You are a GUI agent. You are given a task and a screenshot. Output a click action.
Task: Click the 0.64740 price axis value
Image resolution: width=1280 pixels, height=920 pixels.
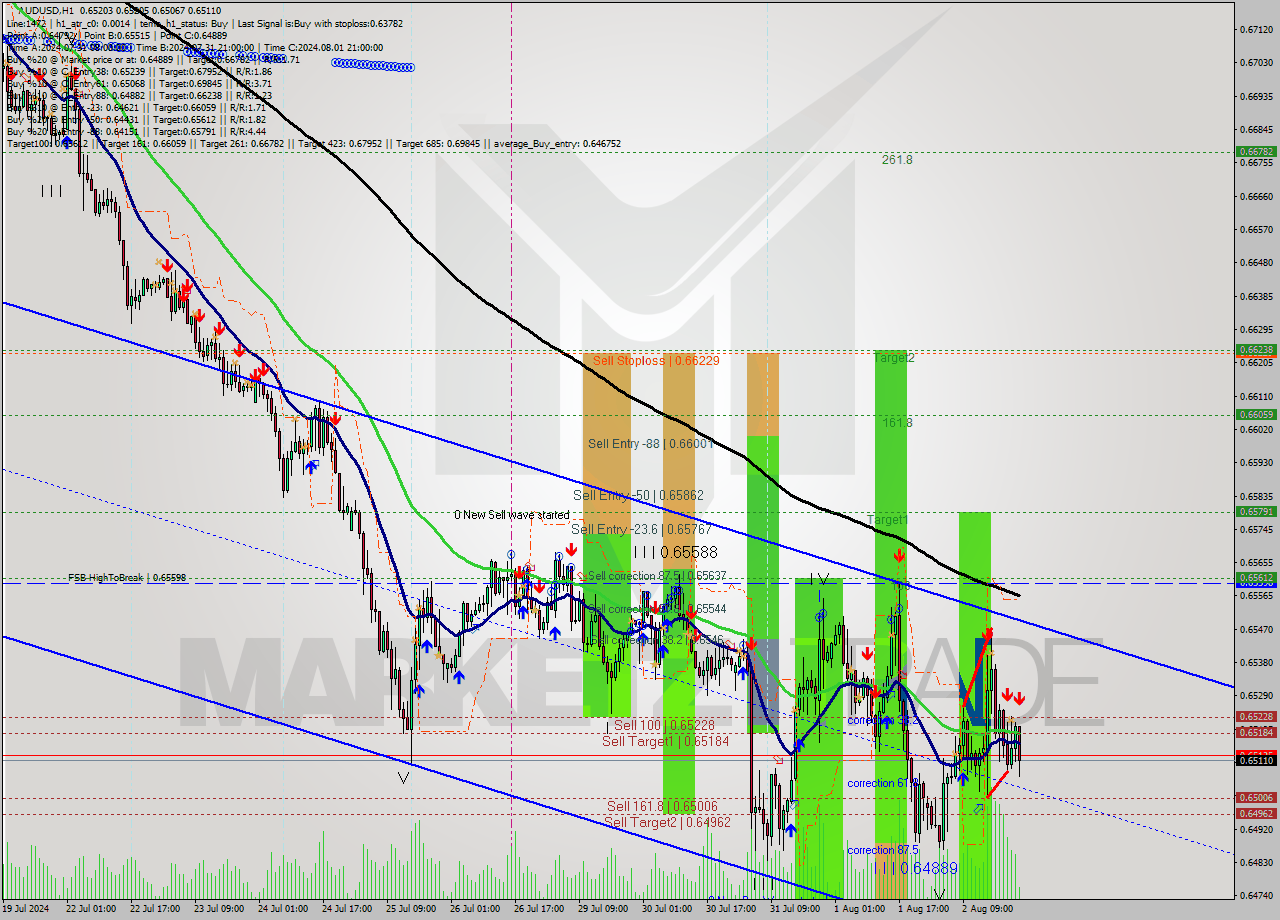click(1256, 895)
